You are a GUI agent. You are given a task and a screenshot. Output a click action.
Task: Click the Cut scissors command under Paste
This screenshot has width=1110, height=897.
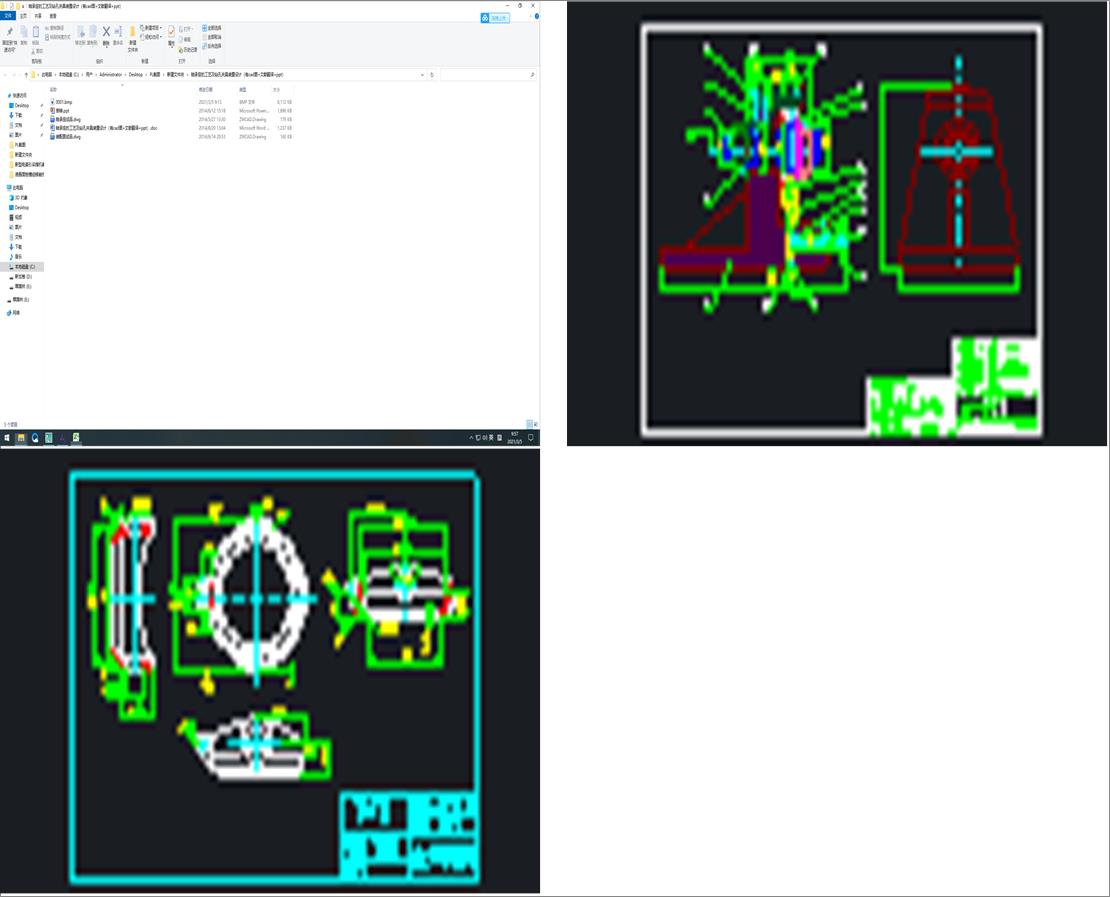point(38,51)
